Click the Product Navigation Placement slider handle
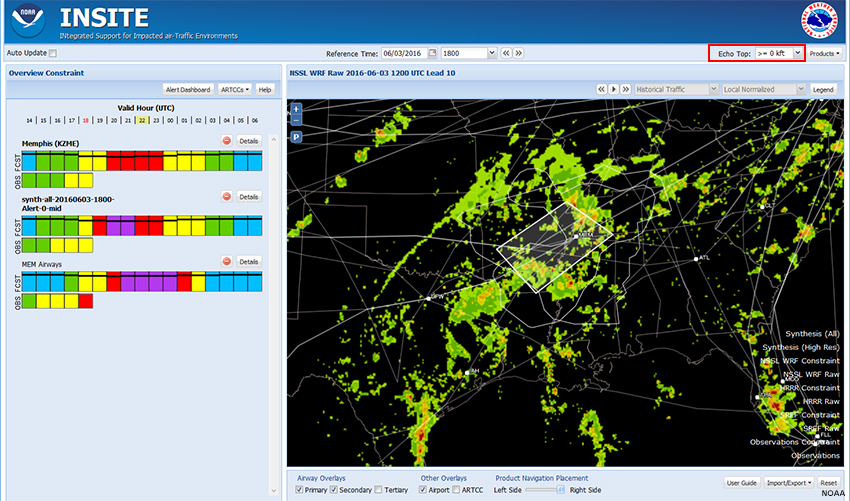The image size is (850, 501). pyautogui.click(x=560, y=490)
